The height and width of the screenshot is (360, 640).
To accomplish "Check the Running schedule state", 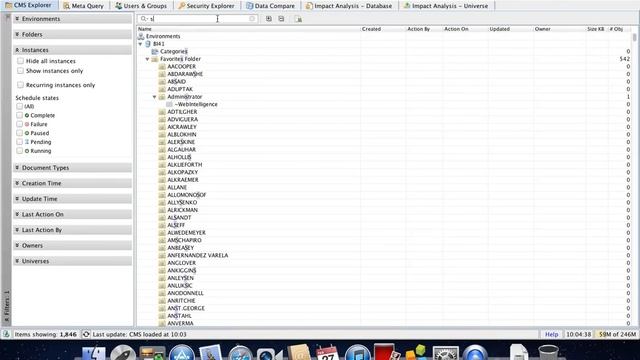I will [x=20, y=151].
